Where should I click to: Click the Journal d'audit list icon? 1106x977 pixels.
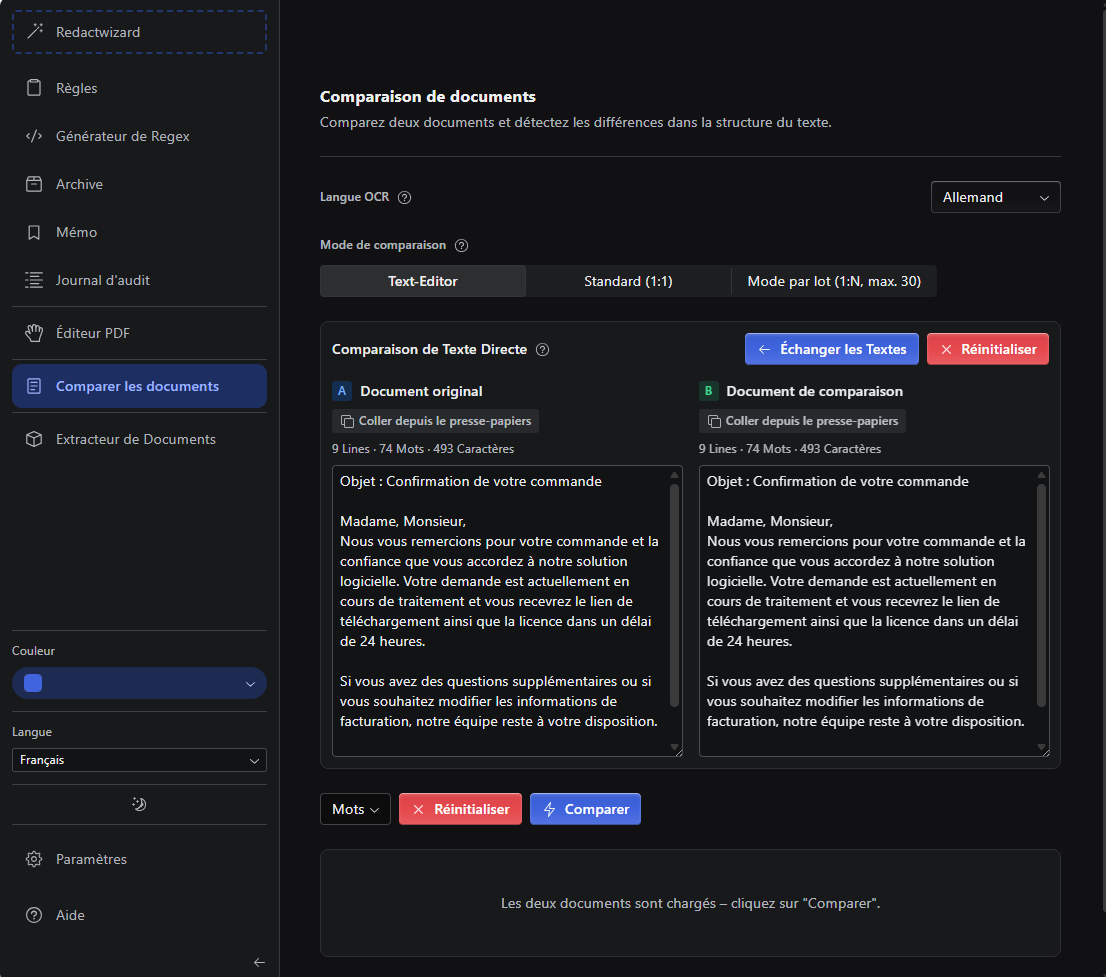[x=34, y=280]
